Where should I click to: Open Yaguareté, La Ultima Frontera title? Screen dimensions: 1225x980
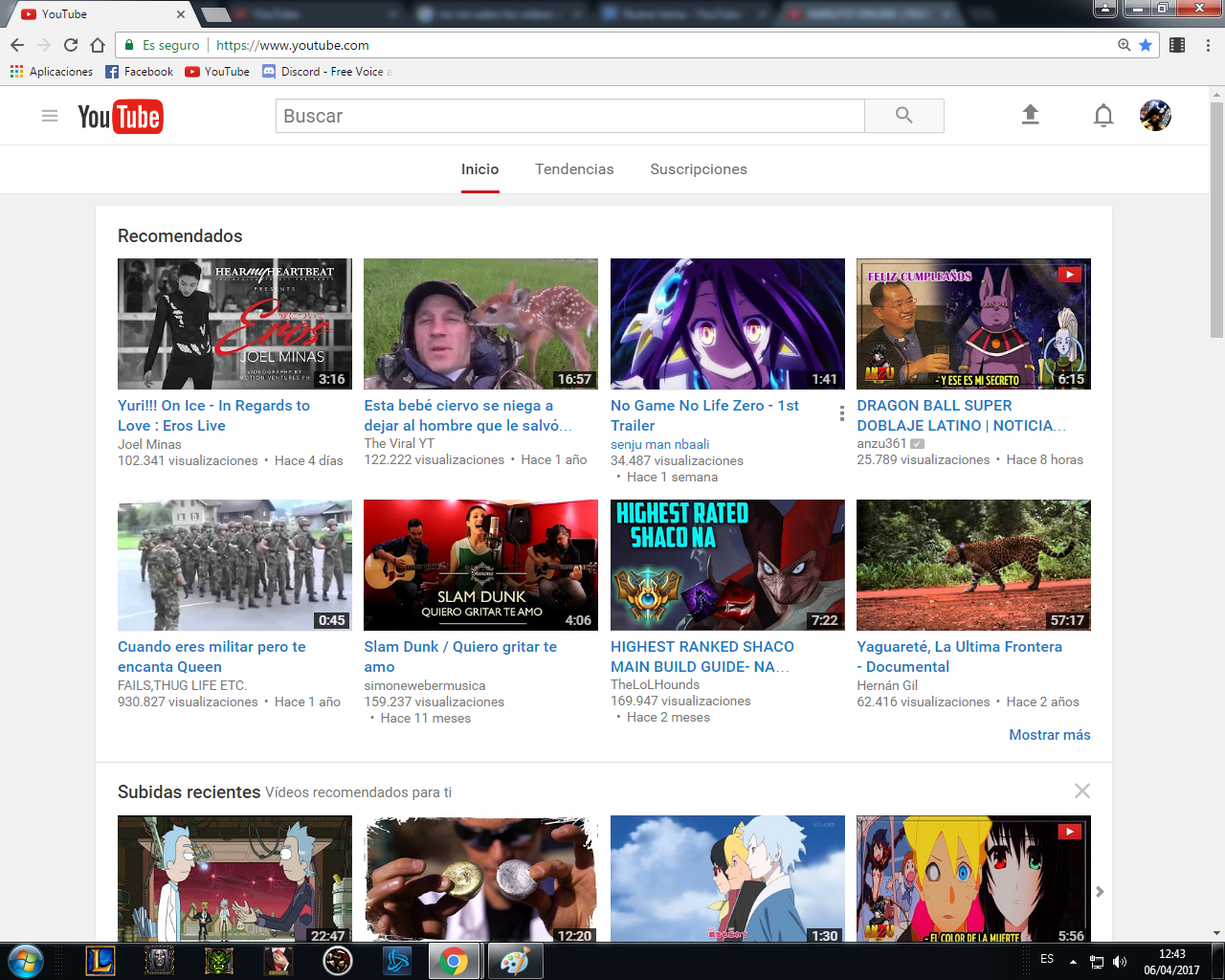pos(960,657)
